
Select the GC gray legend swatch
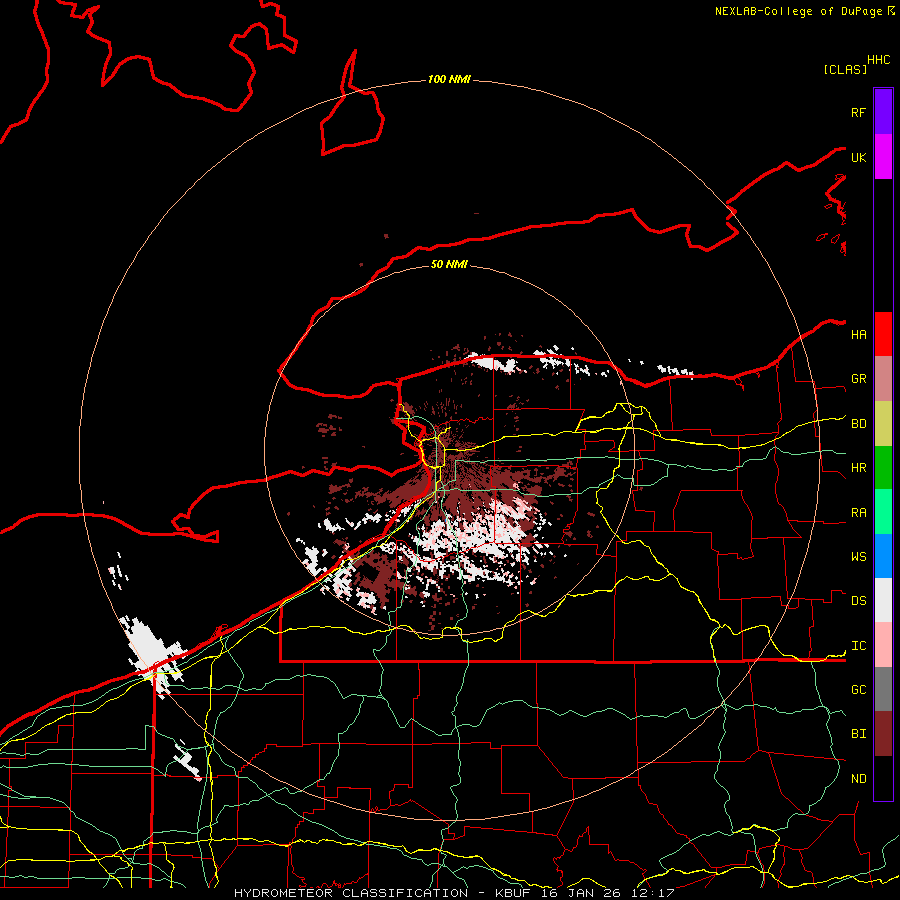coord(883,689)
